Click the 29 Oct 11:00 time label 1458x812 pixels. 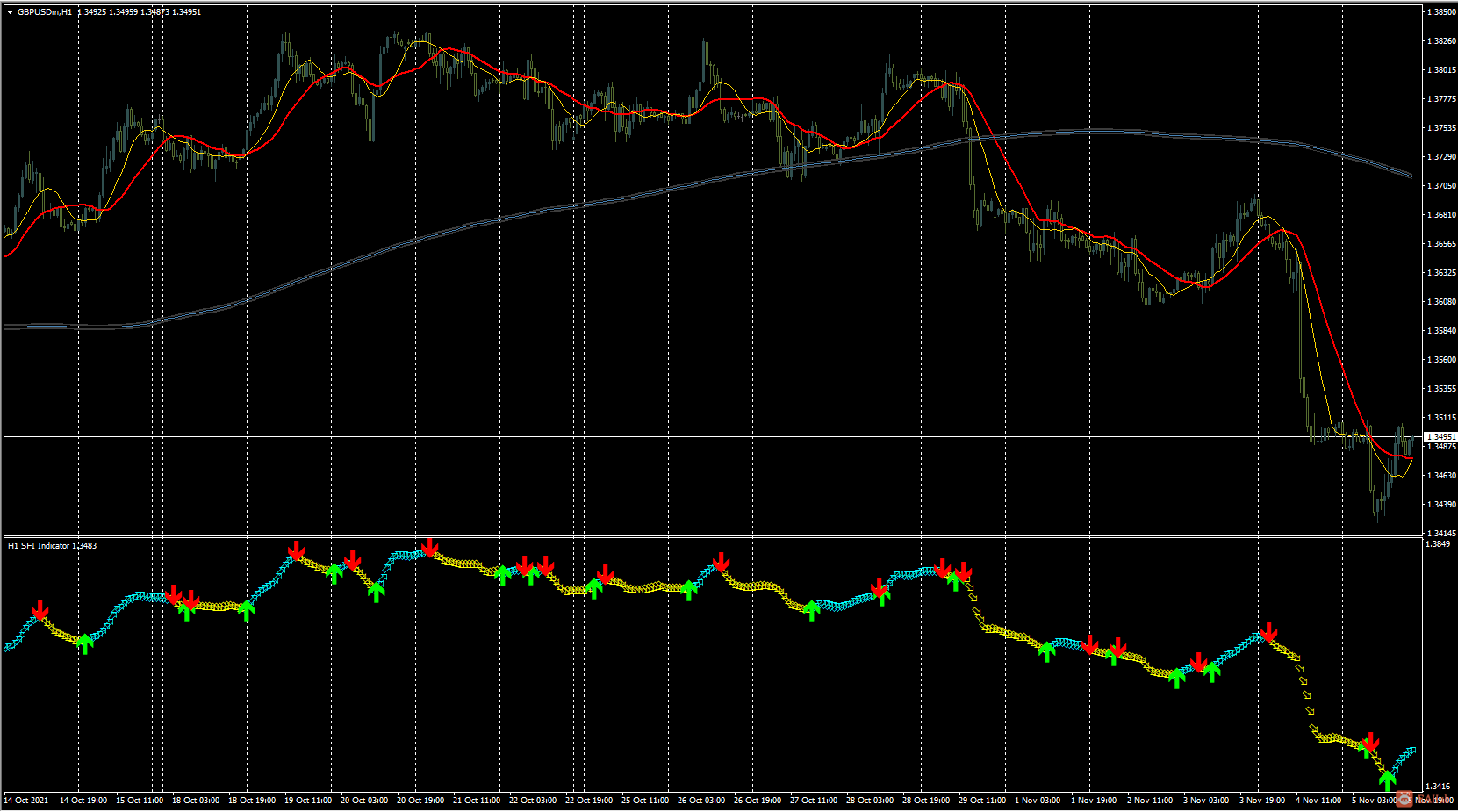[x=982, y=801]
